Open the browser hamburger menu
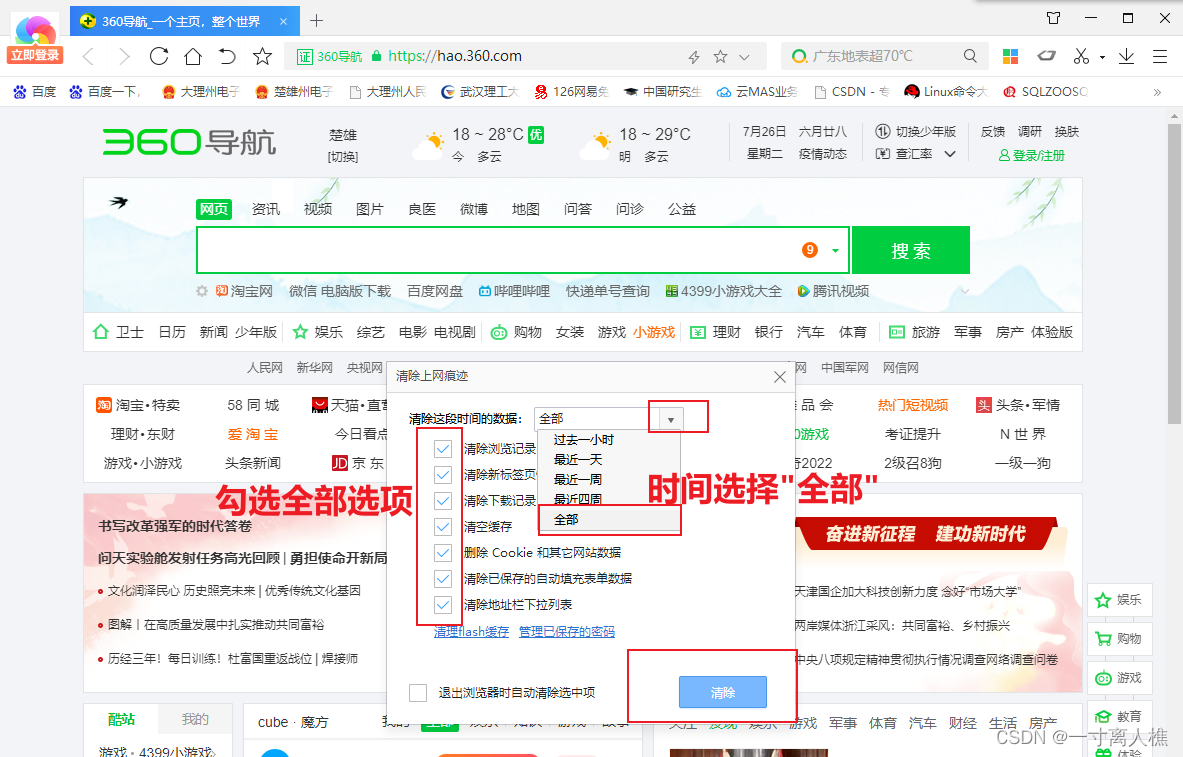 click(1160, 56)
